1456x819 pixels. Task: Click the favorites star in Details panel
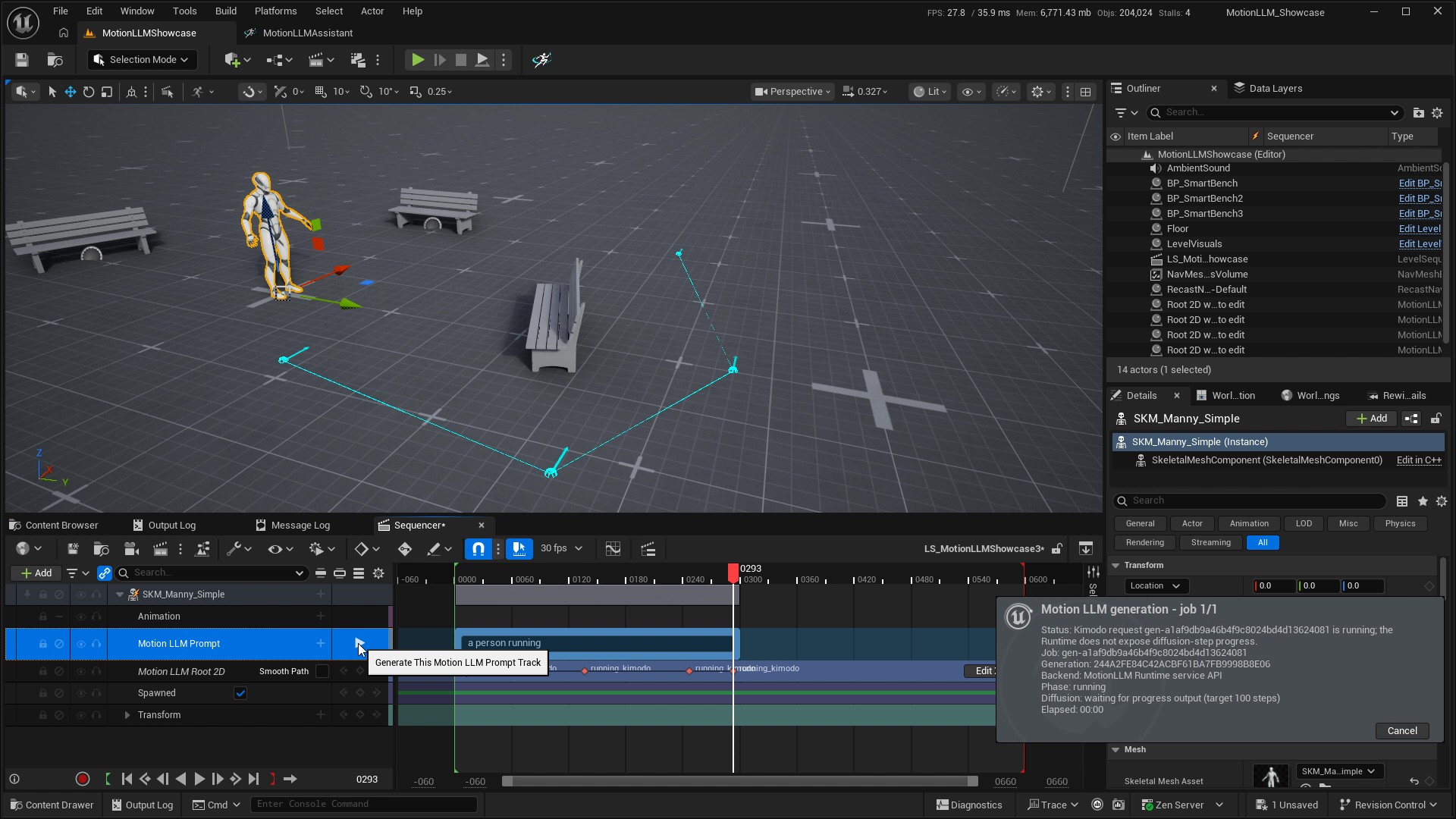tap(1423, 501)
